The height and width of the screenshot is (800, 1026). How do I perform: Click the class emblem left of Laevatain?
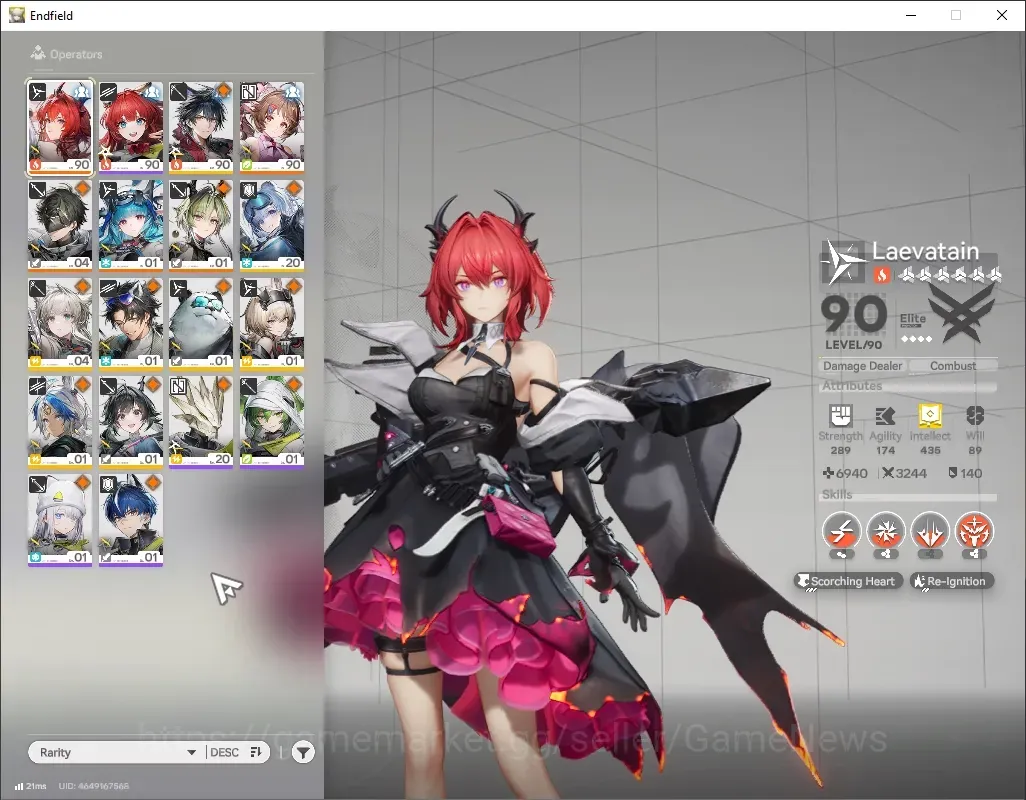tap(843, 262)
